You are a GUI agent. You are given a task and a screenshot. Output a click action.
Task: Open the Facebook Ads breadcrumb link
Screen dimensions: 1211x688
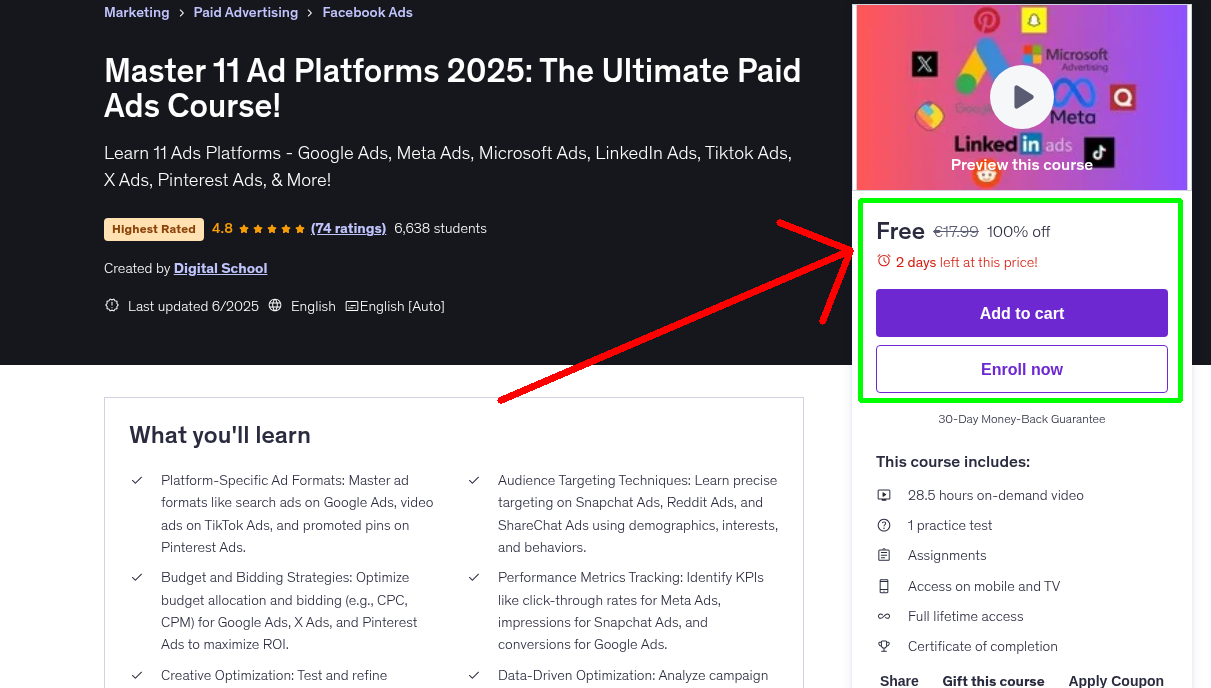click(367, 12)
